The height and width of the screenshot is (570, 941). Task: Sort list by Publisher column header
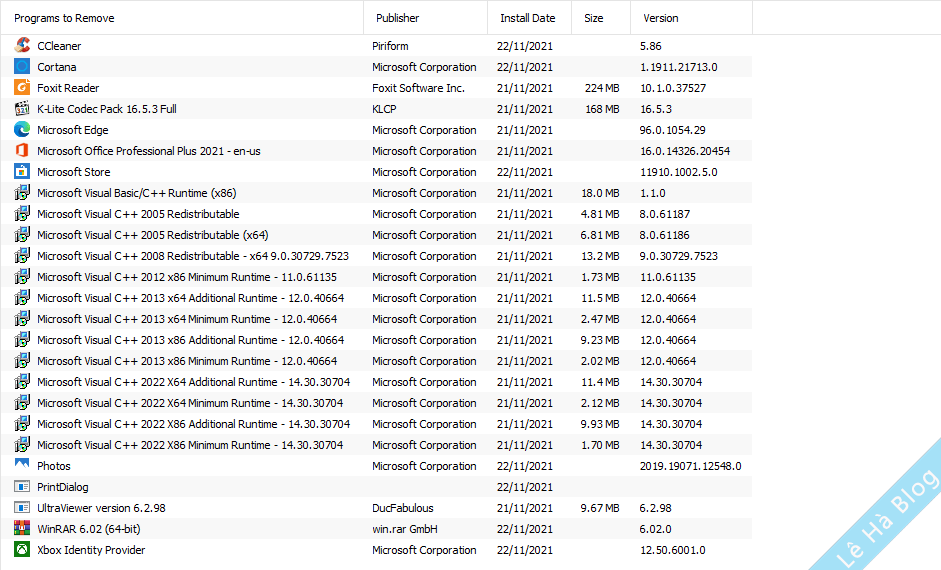(x=398, y=18)
